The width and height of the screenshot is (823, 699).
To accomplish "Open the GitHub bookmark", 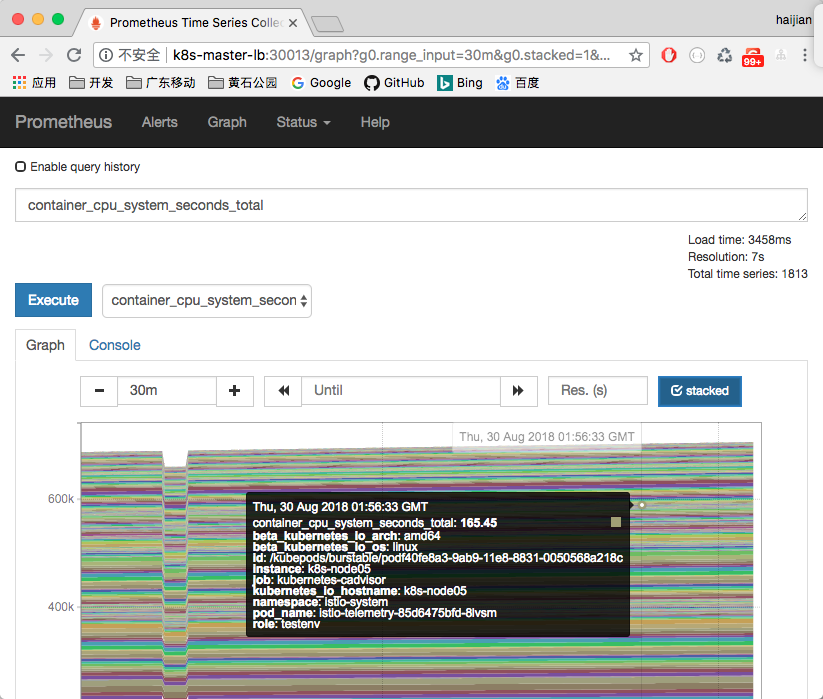I will (x=394, y=83).
